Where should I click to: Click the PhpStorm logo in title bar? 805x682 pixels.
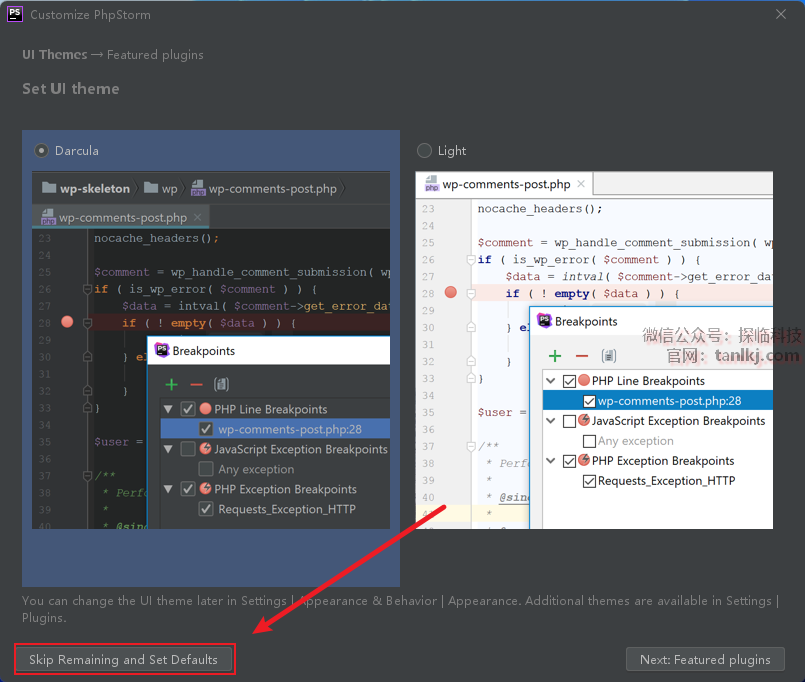(x=15, y=14)
